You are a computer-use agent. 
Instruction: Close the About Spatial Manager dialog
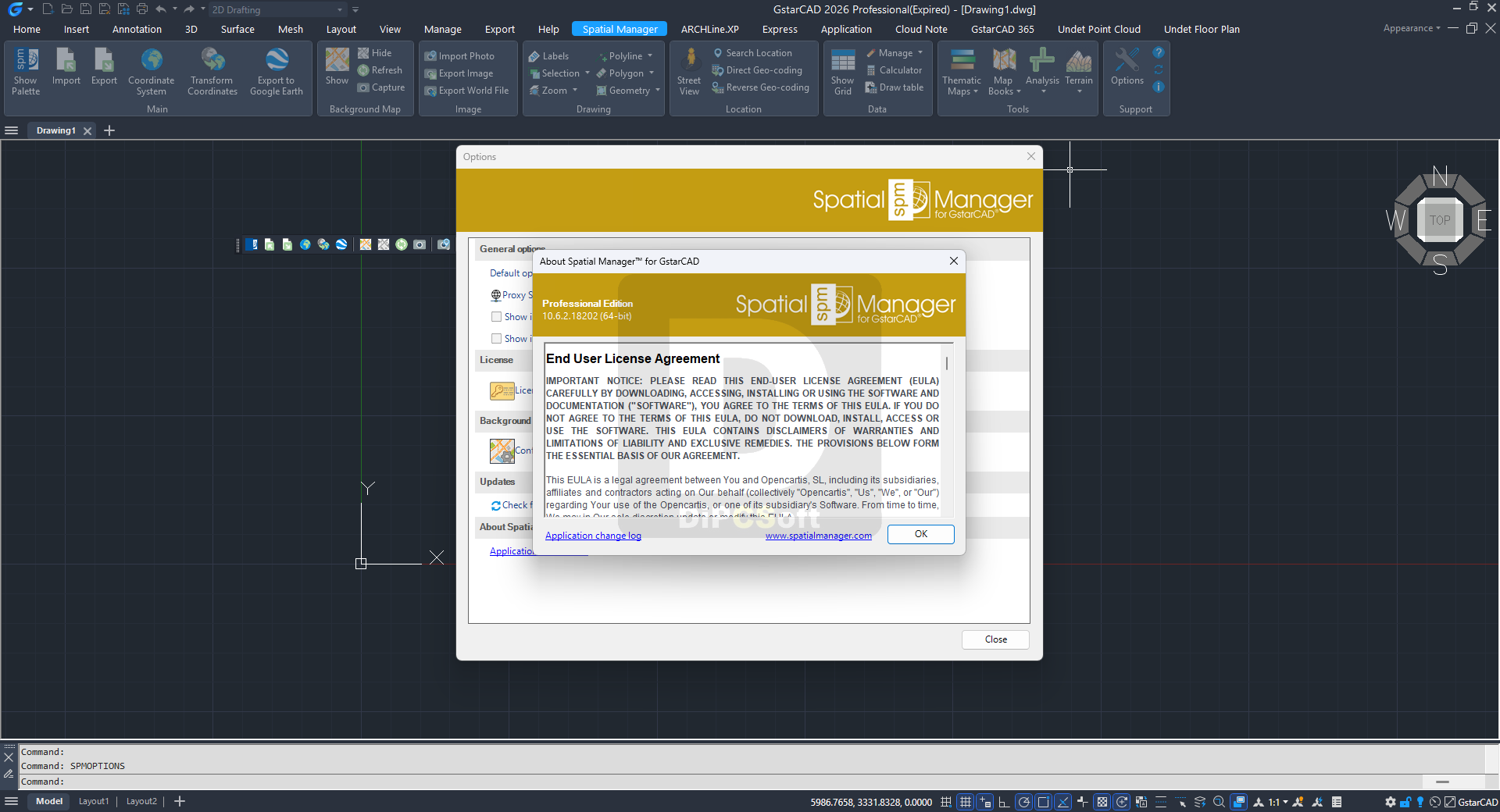(x=953, y=261)
